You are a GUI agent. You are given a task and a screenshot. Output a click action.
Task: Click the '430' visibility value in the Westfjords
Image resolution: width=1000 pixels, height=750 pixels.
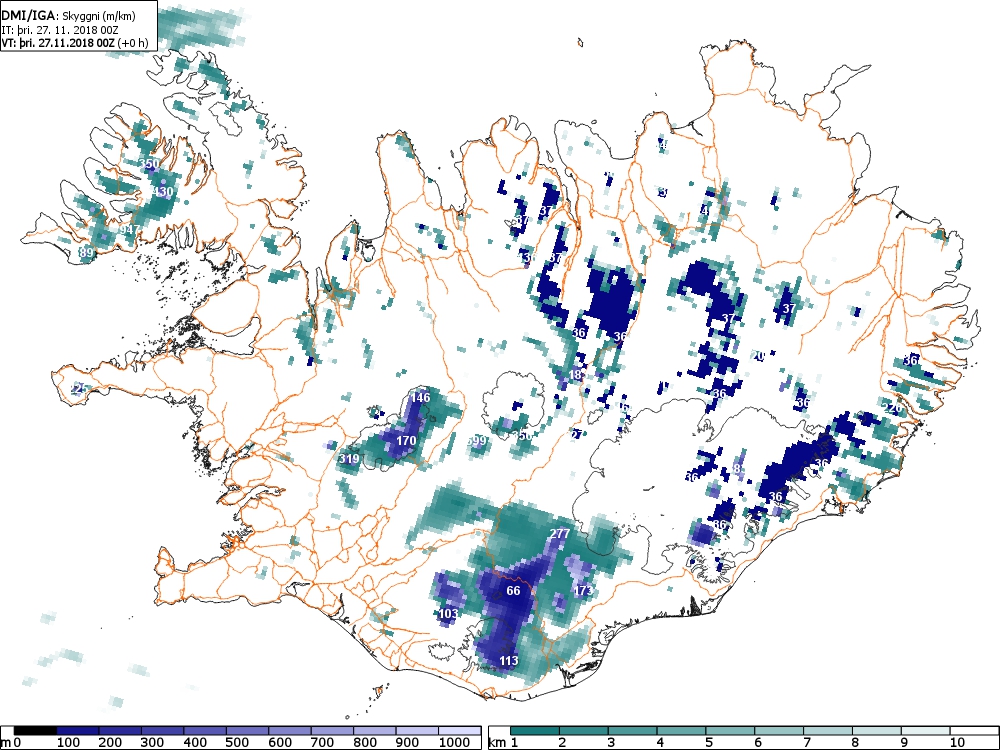point(163,191)
